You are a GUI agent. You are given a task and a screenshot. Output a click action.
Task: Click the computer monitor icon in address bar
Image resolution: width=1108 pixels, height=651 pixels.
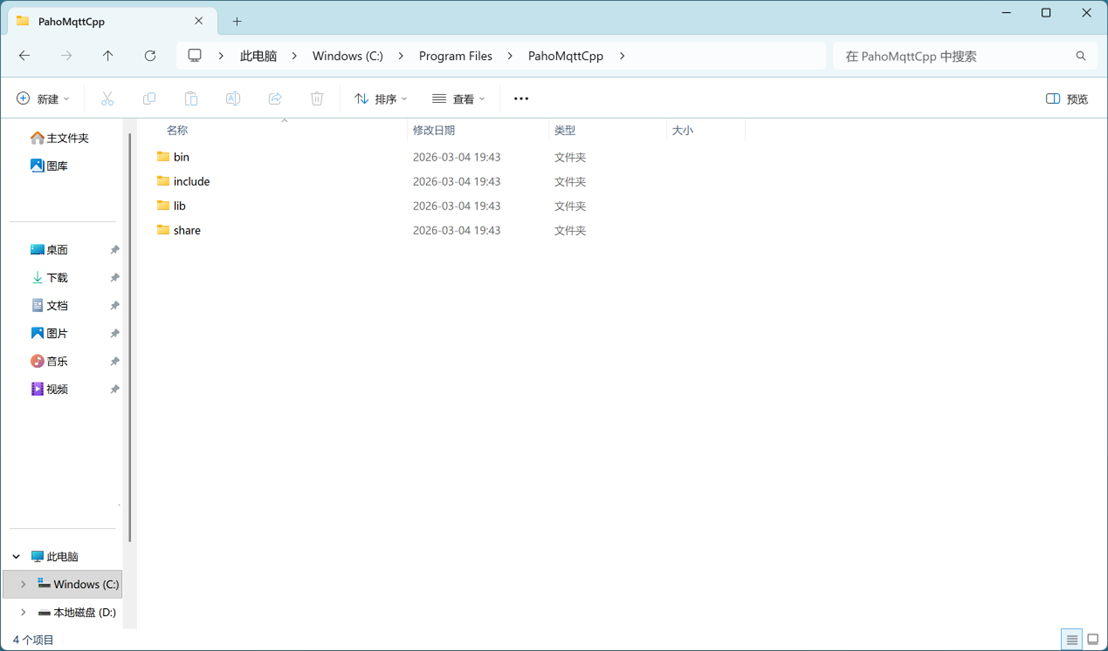point(195,56)
